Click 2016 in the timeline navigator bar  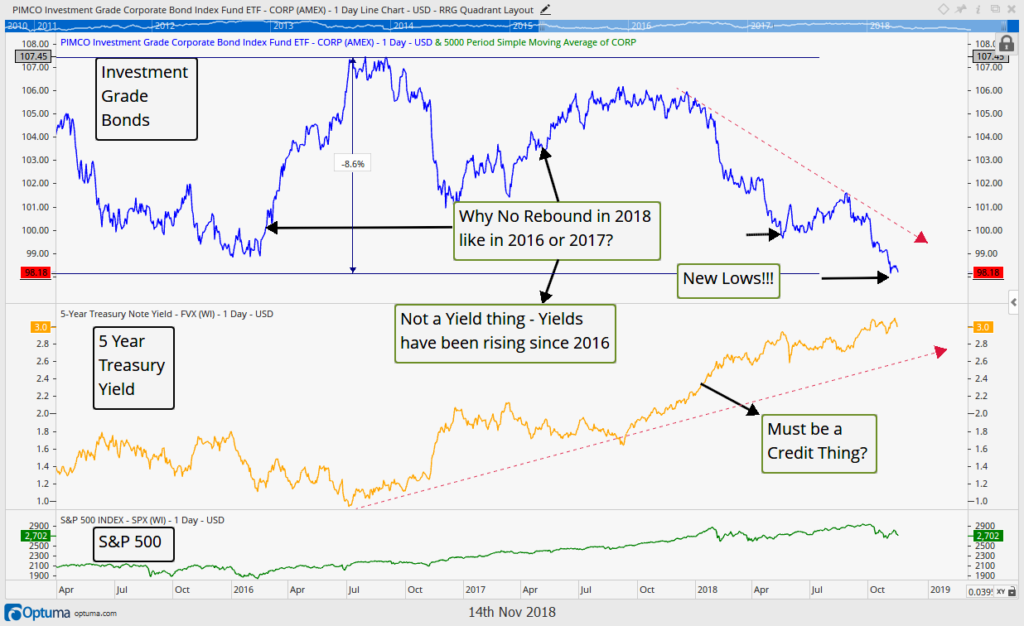click(641, 25)
